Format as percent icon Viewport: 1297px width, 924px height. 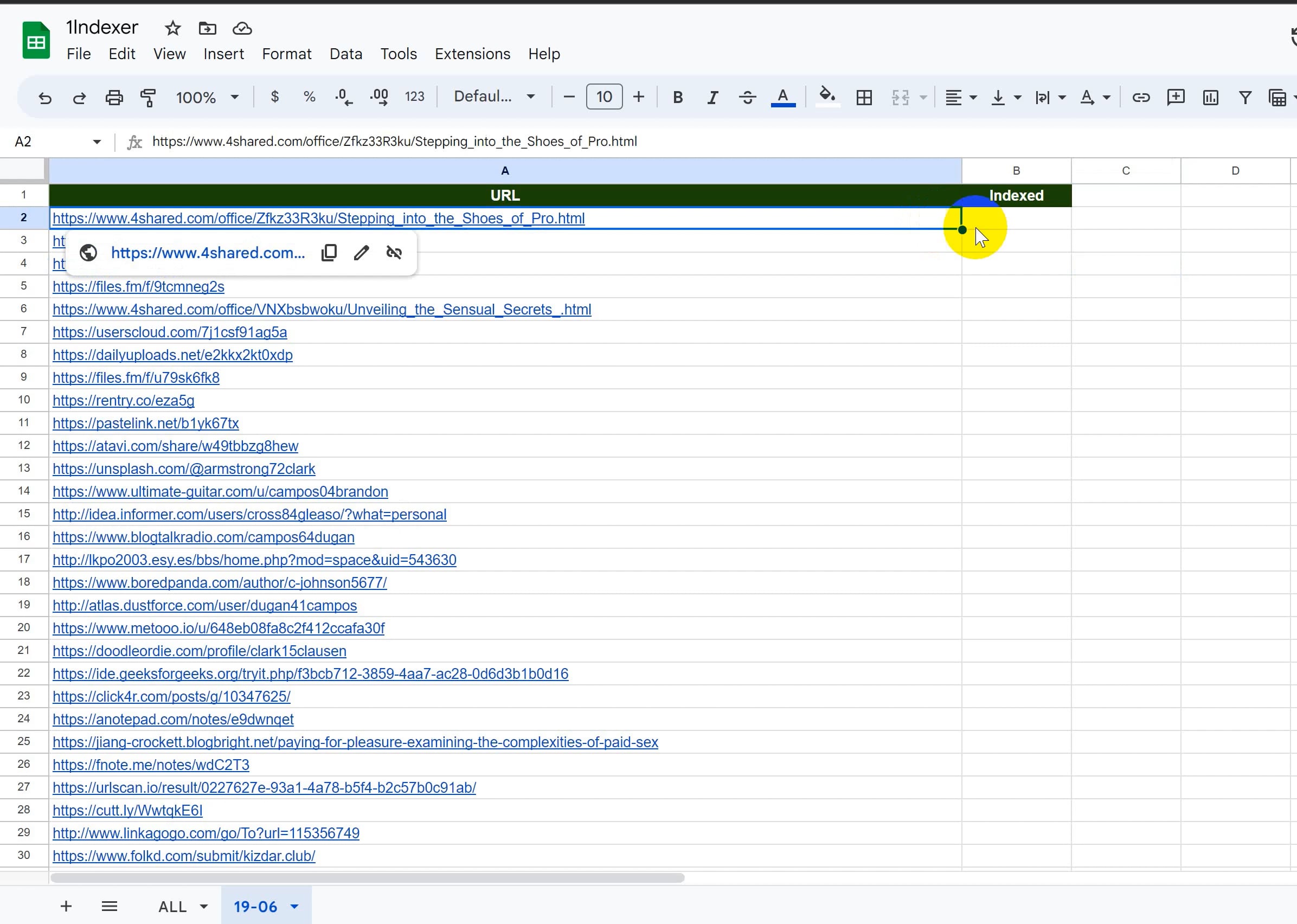[309, 97]
